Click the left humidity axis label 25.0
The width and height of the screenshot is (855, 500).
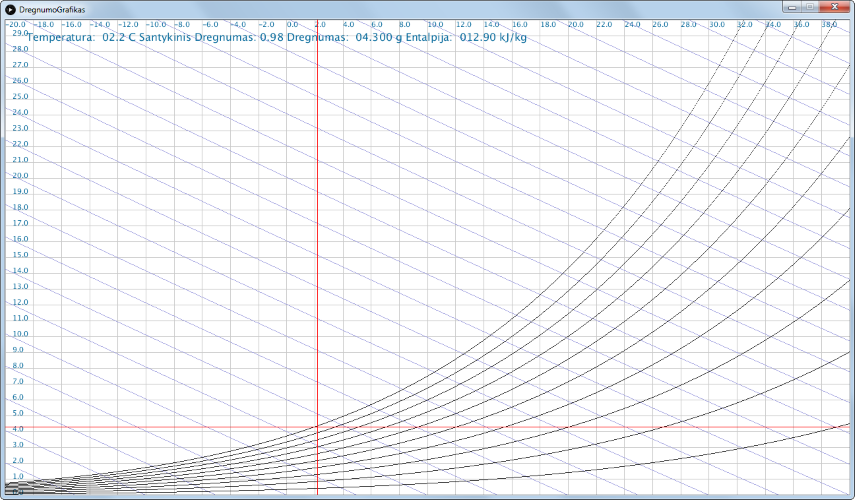tap(20, 97)
